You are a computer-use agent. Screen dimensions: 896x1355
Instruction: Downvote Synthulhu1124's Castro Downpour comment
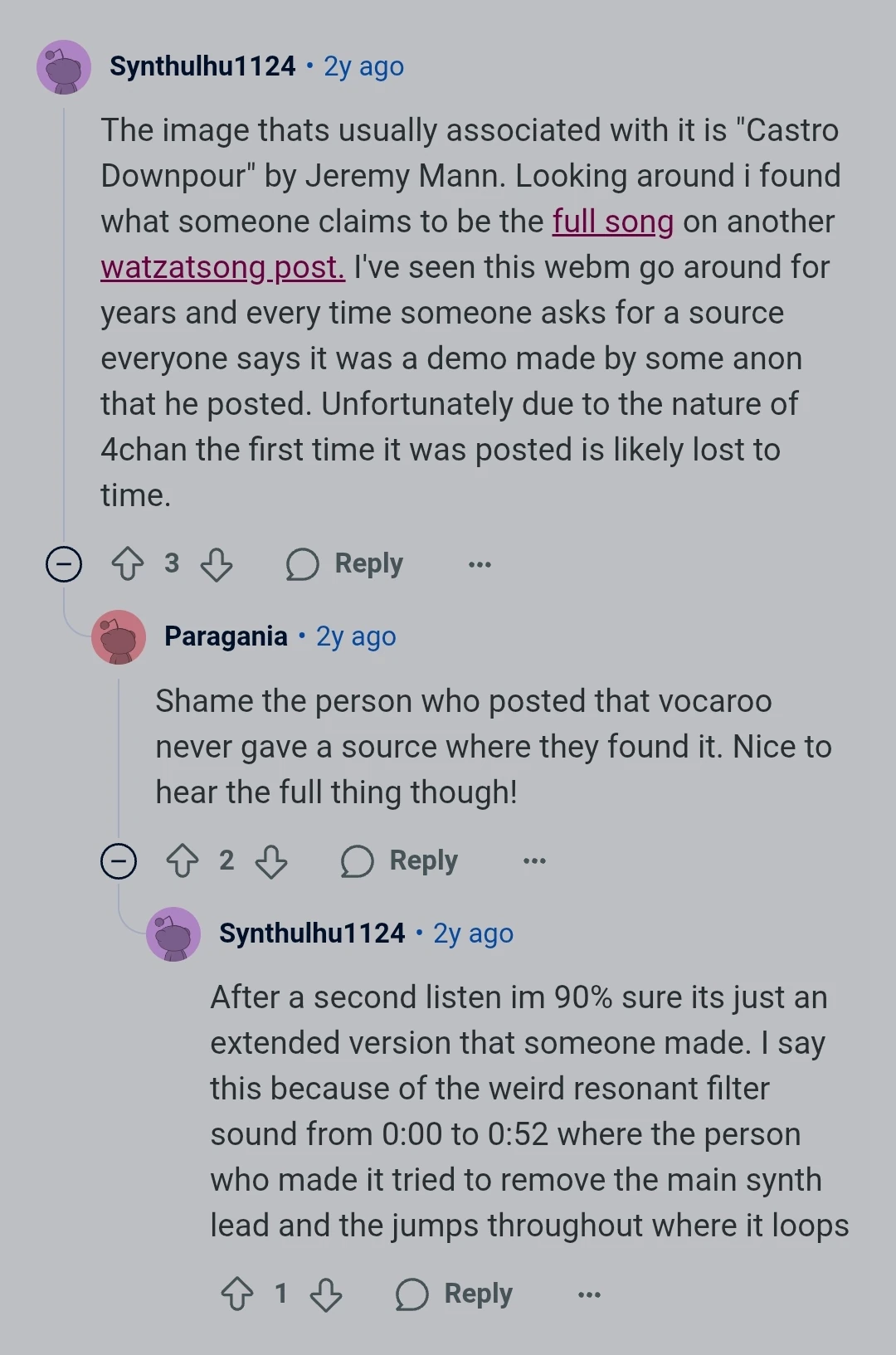pyautogui.click(x=217, y=564)
